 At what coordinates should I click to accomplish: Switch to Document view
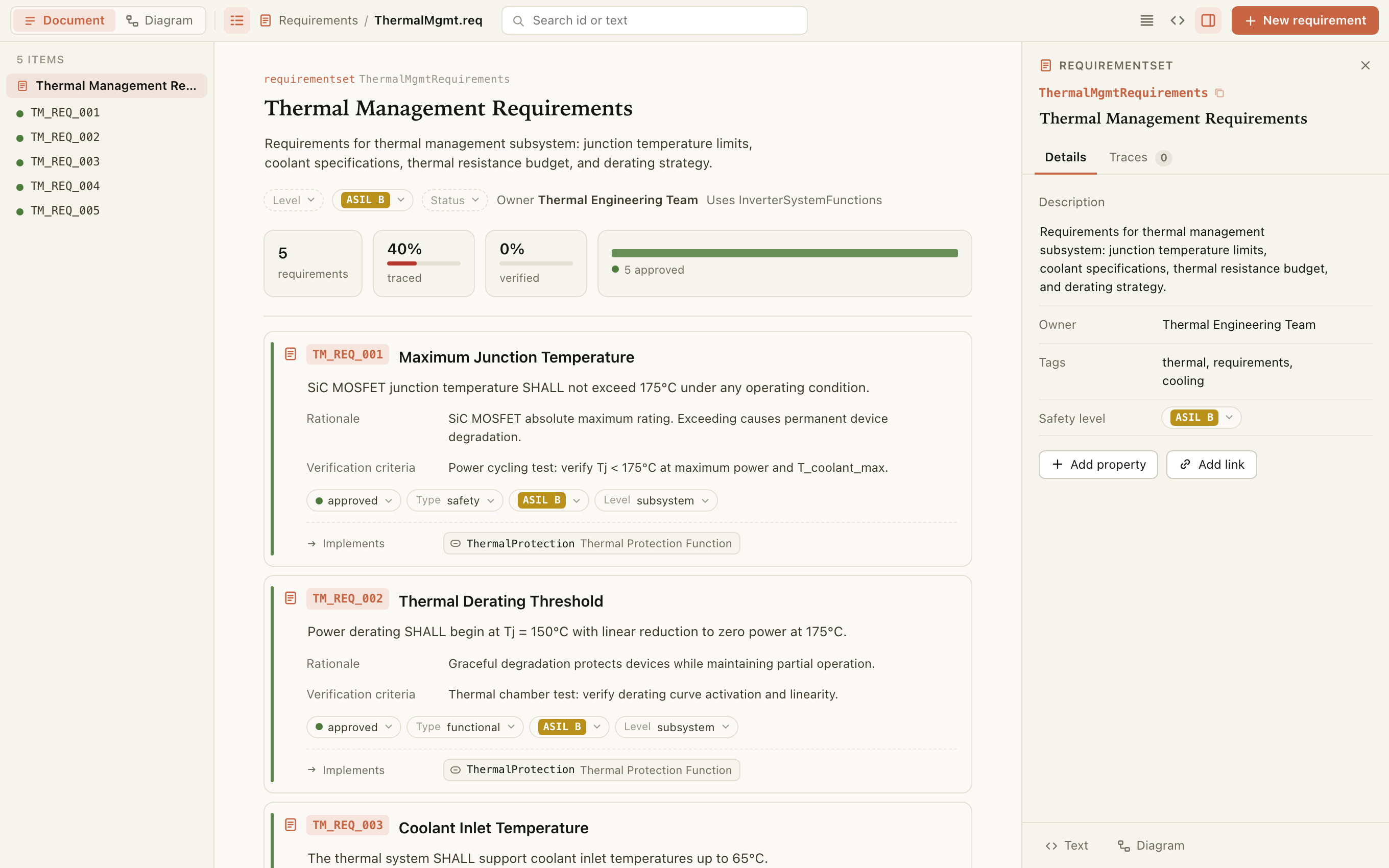[x=64, y=20]
